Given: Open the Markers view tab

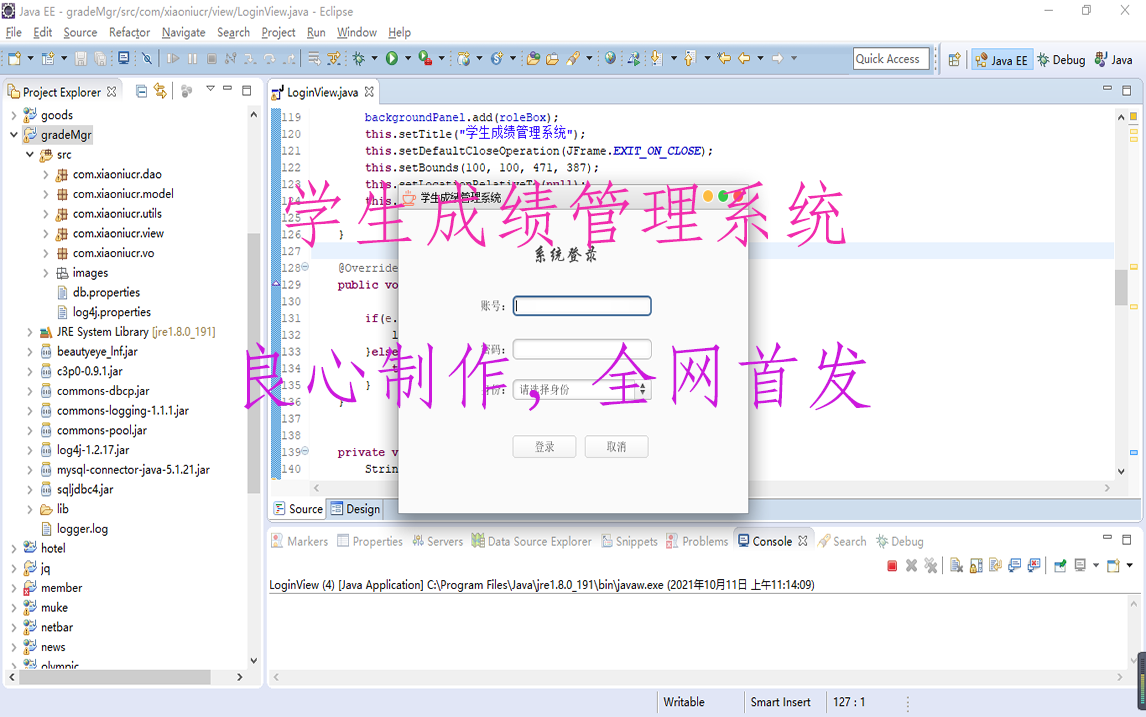Looking at the screenshot, I should pyautogui.click(x=300, y=542).
